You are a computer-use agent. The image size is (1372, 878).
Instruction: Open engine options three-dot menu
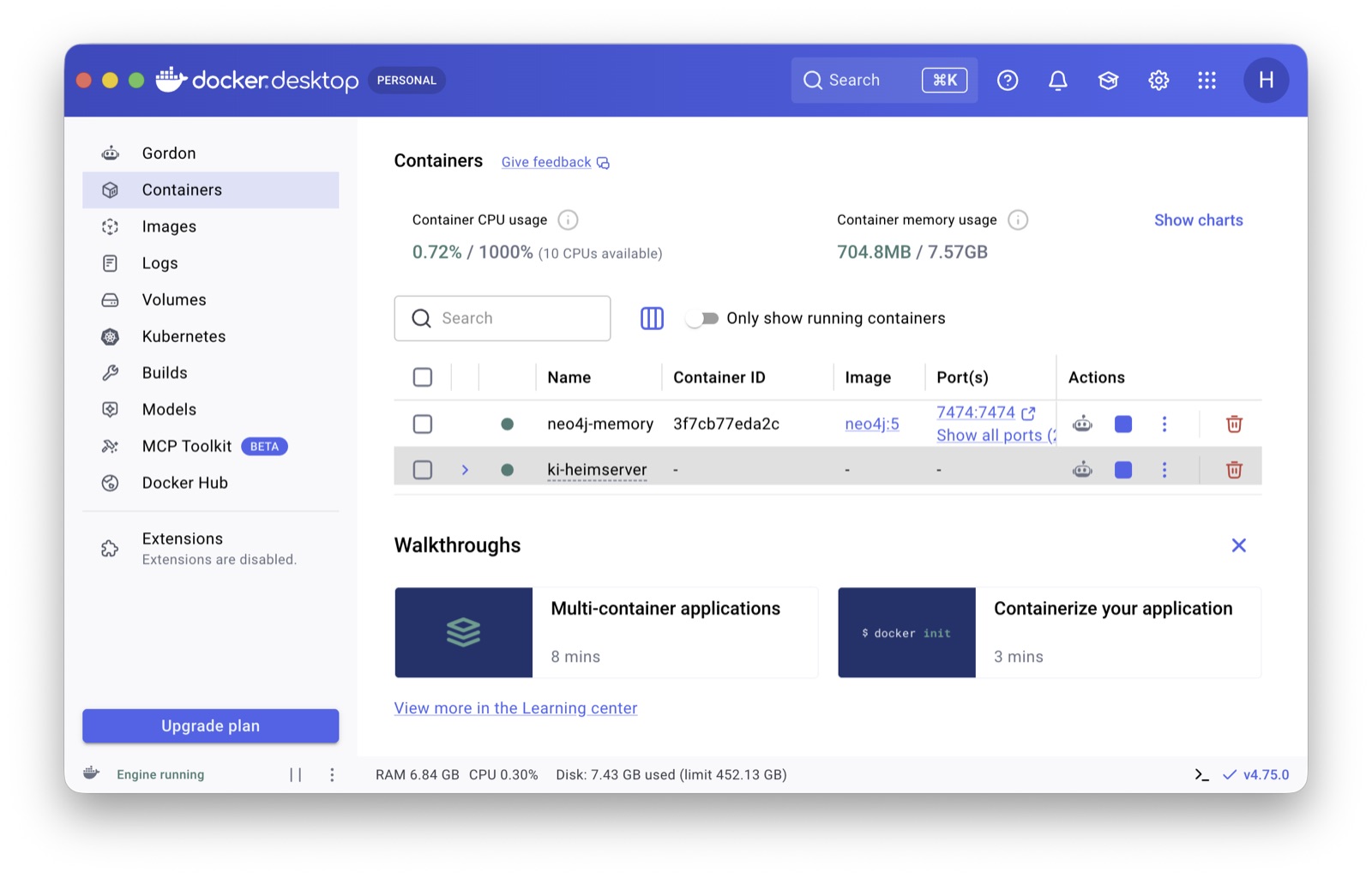tap(332, 775)
